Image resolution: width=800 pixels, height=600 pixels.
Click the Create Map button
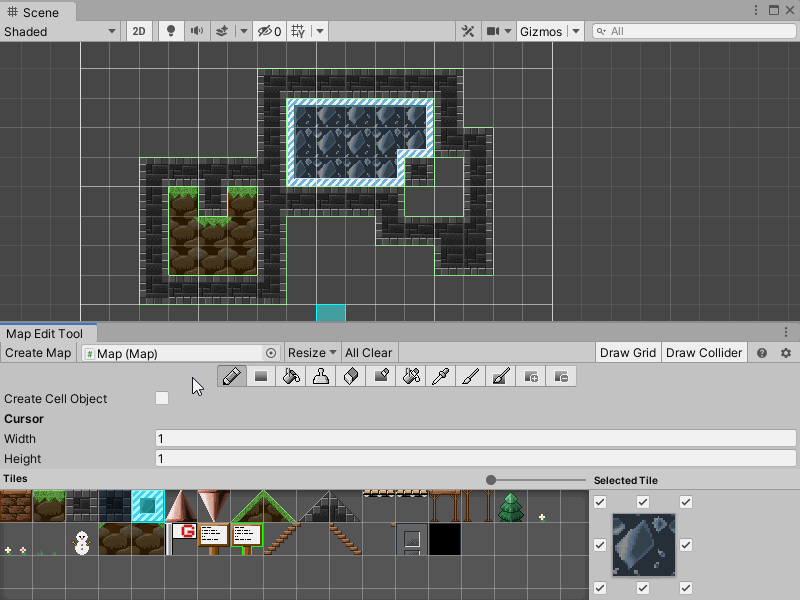coord(38,353)
